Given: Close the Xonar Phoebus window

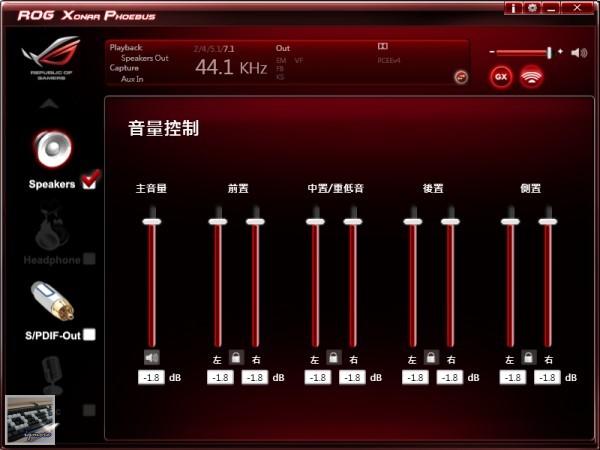Looking at the screenshot, I should [577, 8].
